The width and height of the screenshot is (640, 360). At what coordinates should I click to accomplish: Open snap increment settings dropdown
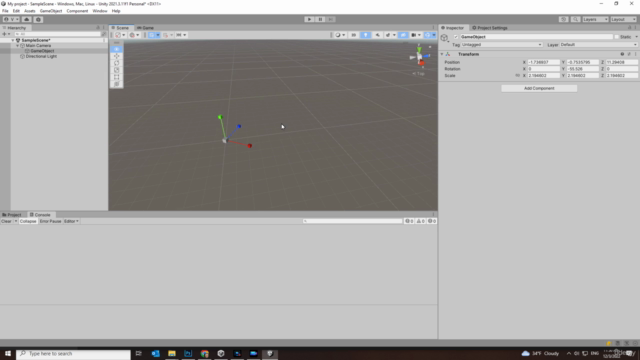(181, 35)
